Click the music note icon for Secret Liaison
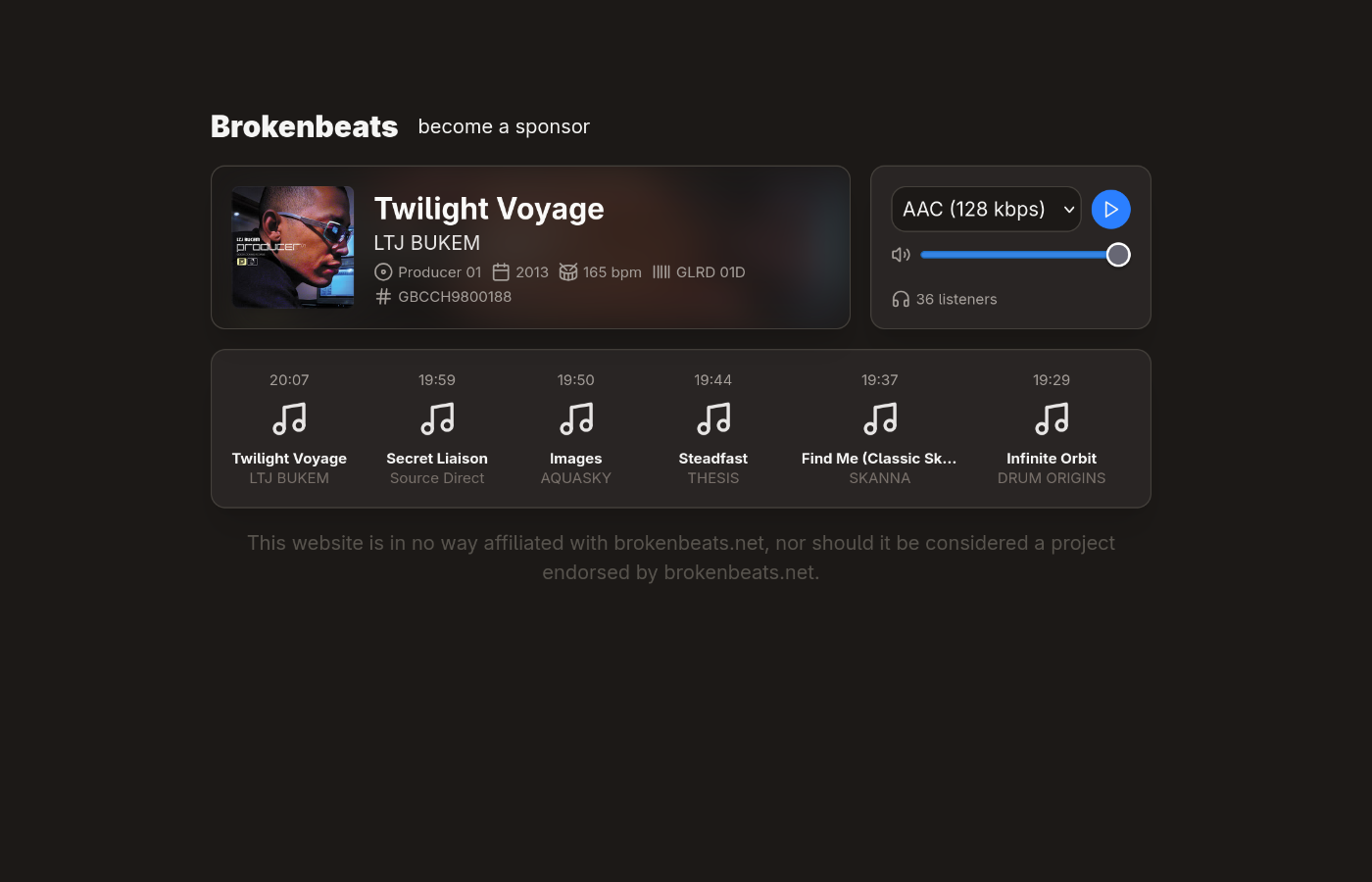 (x=437, y=419)
